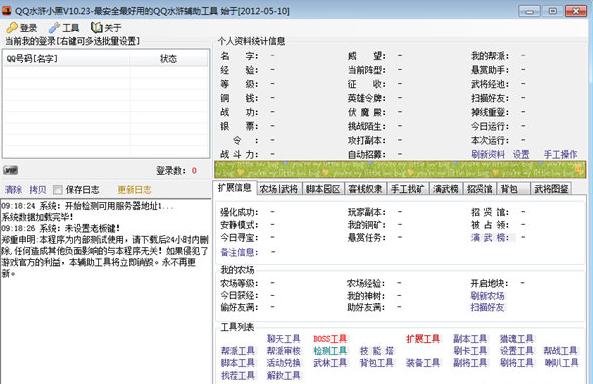Open the 挑衅工具 link

238,375
